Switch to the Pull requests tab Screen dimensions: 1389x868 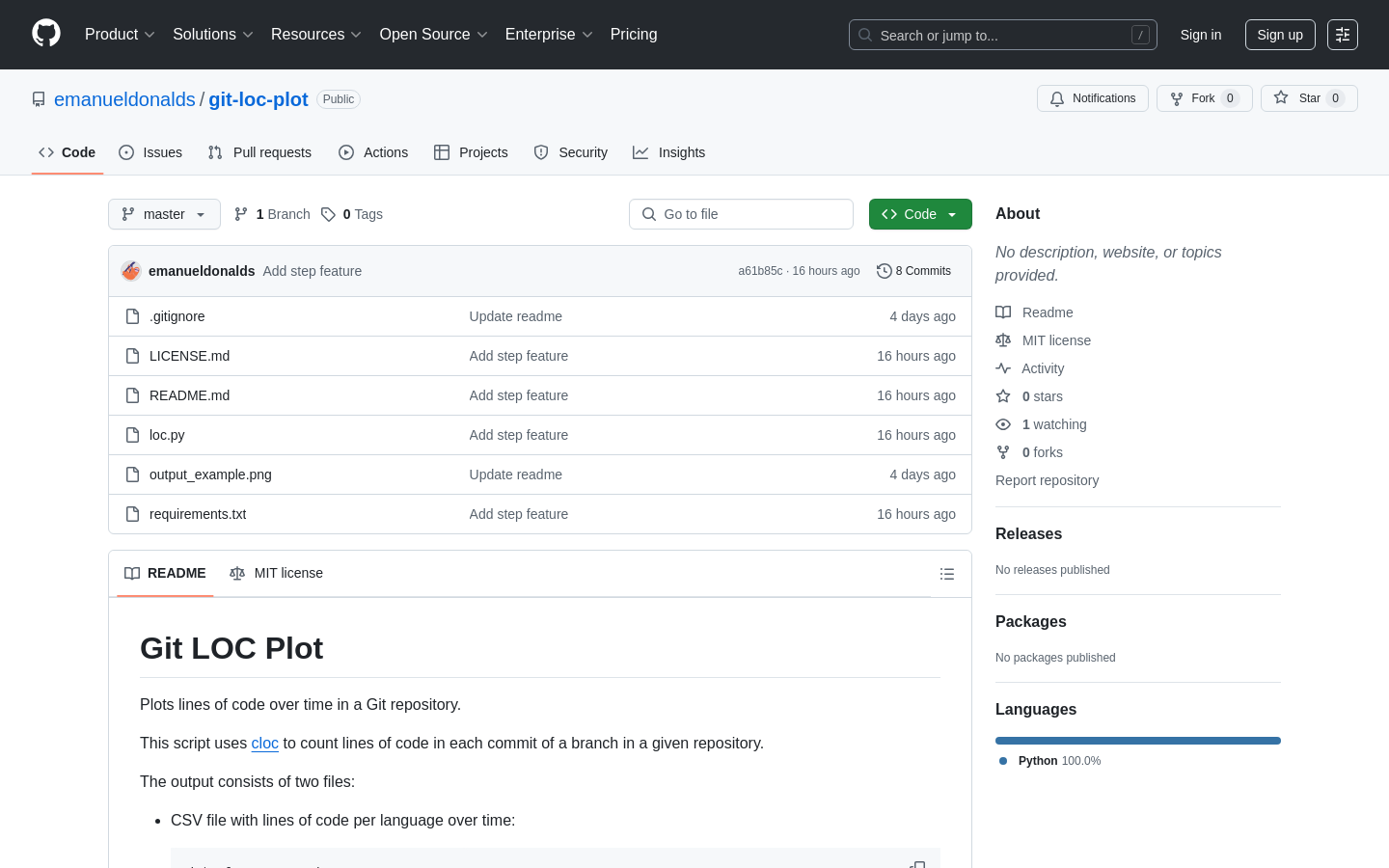tap(259, 152)
